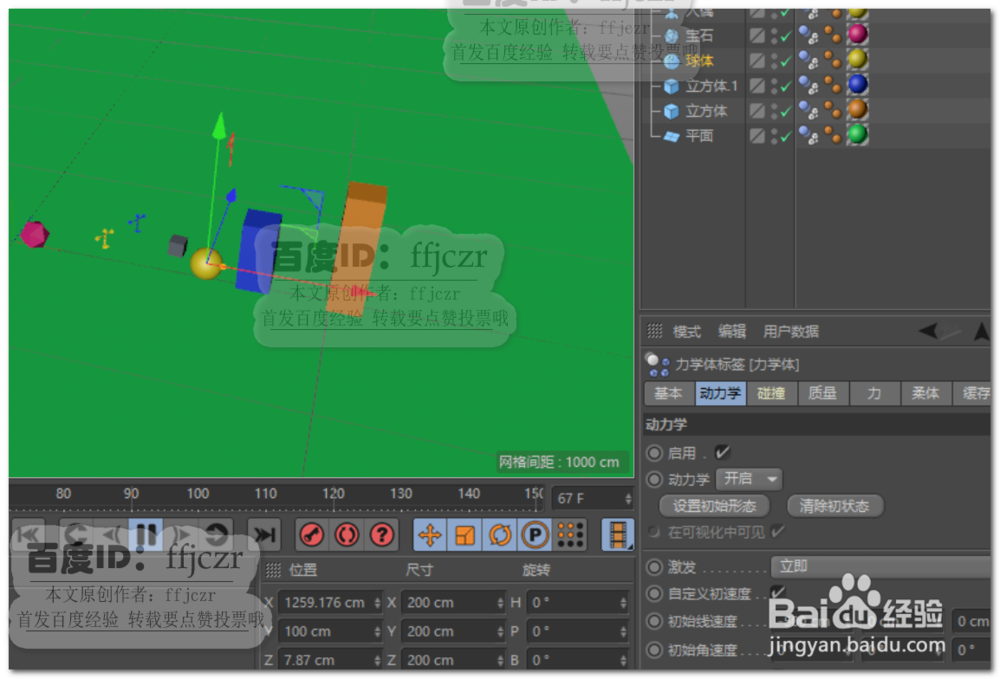Toggle visibility dots for 立方体

coord(774,111)
